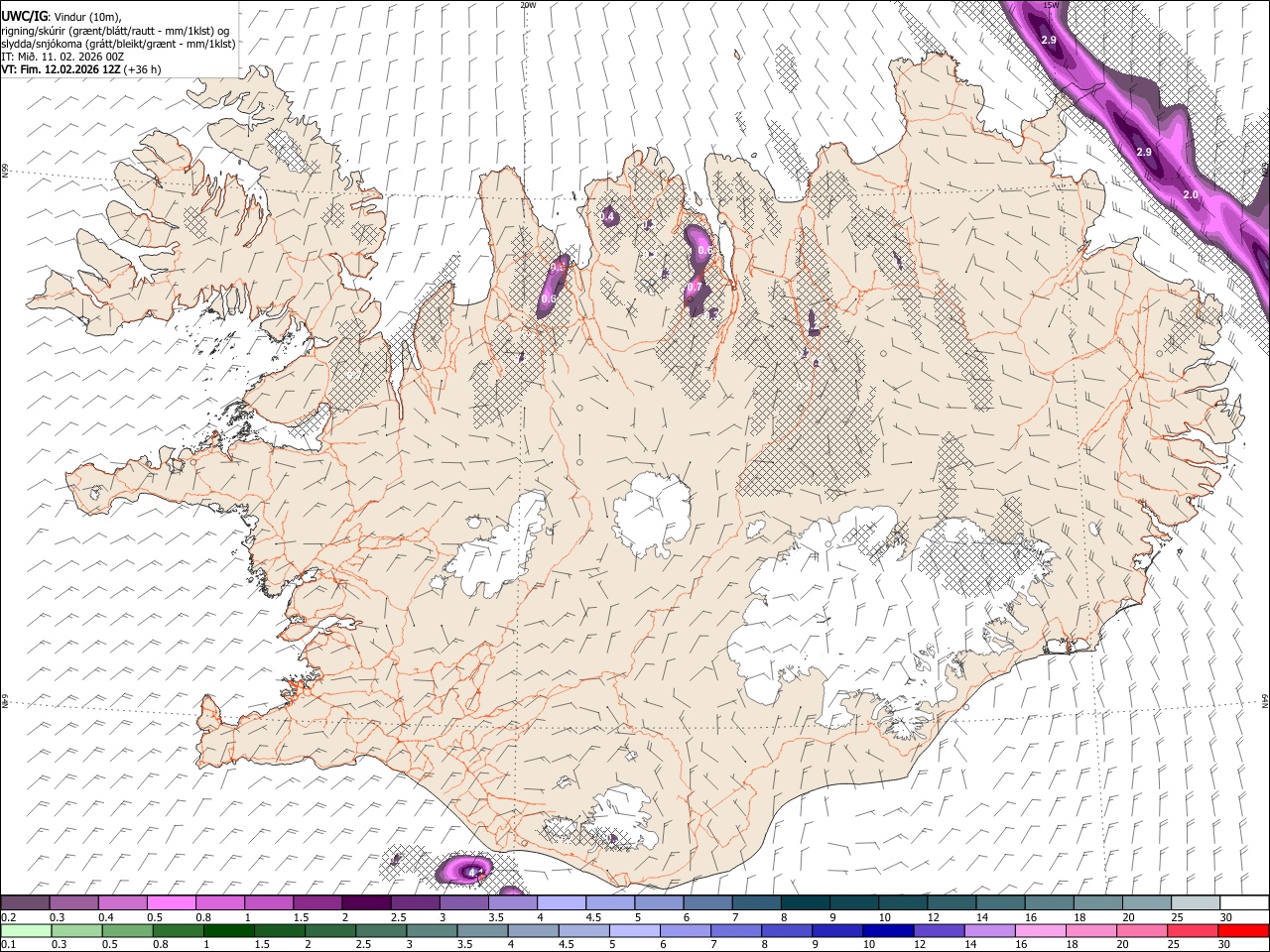The width and height of the screenshot is (1270, 952).
Task: Click the '20W' longitude label
Action: (528, 5)
